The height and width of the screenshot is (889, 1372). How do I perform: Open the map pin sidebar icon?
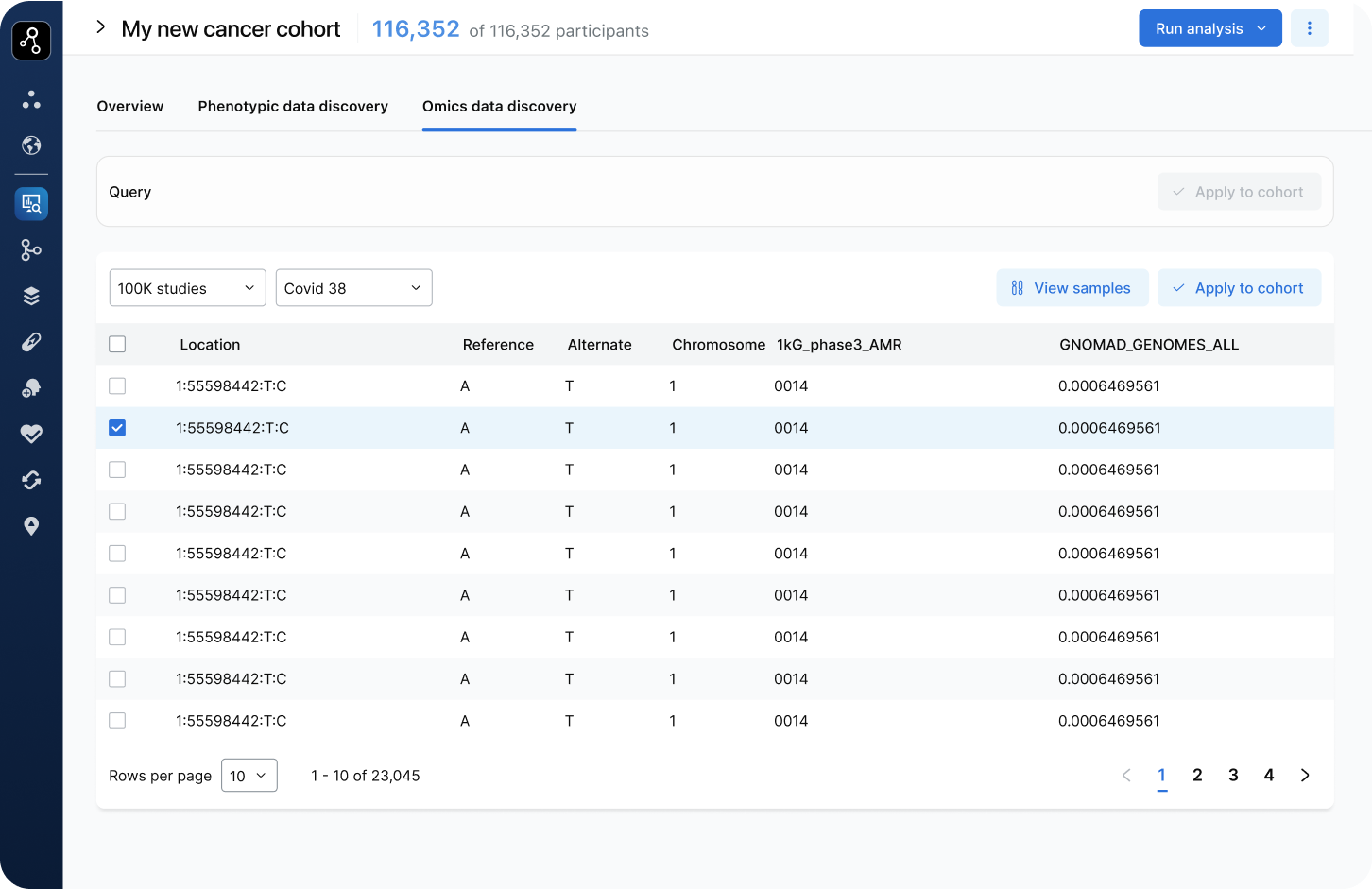tap(31, 526)
